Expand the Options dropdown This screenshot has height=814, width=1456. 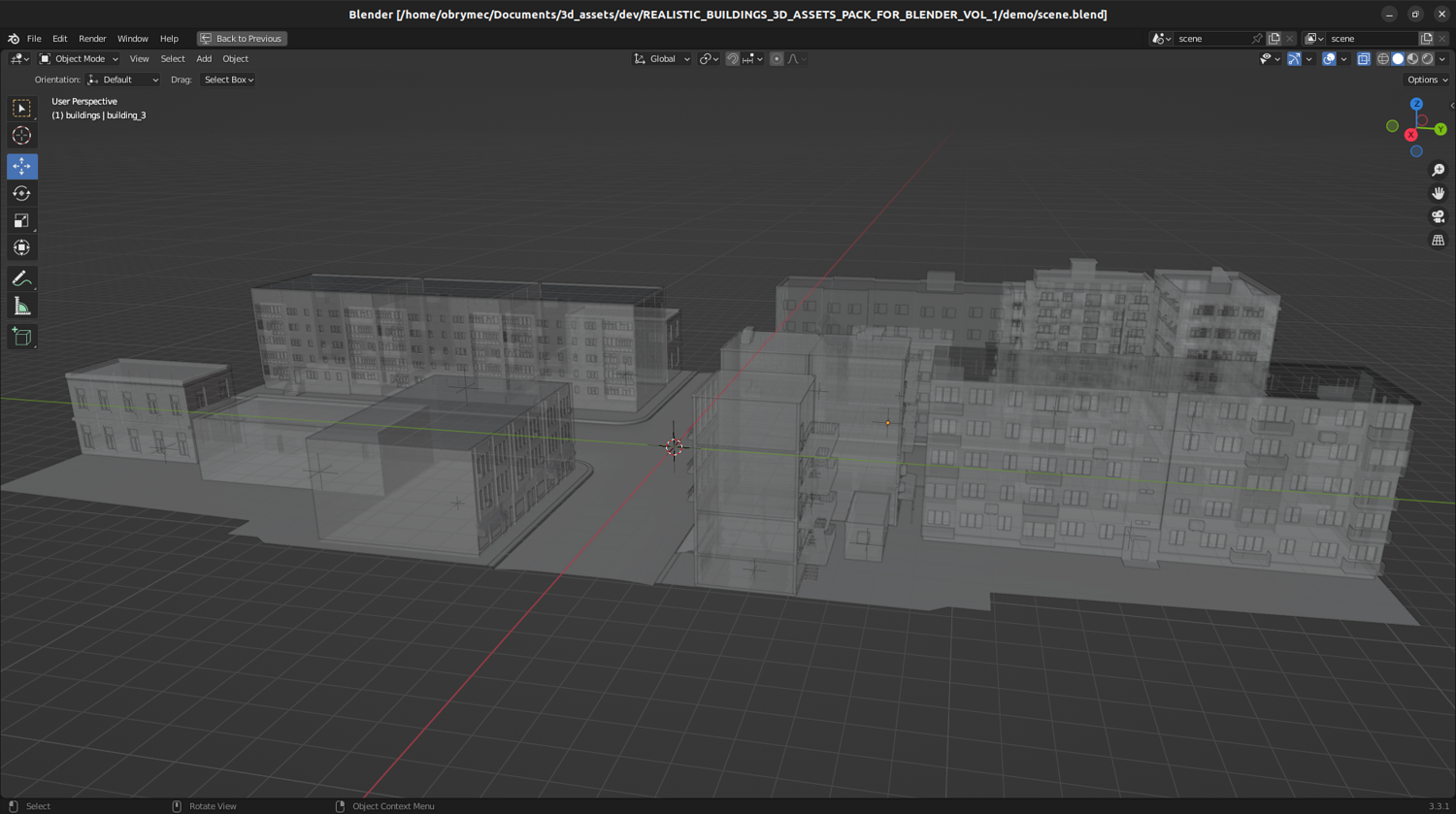(1427, 80)
